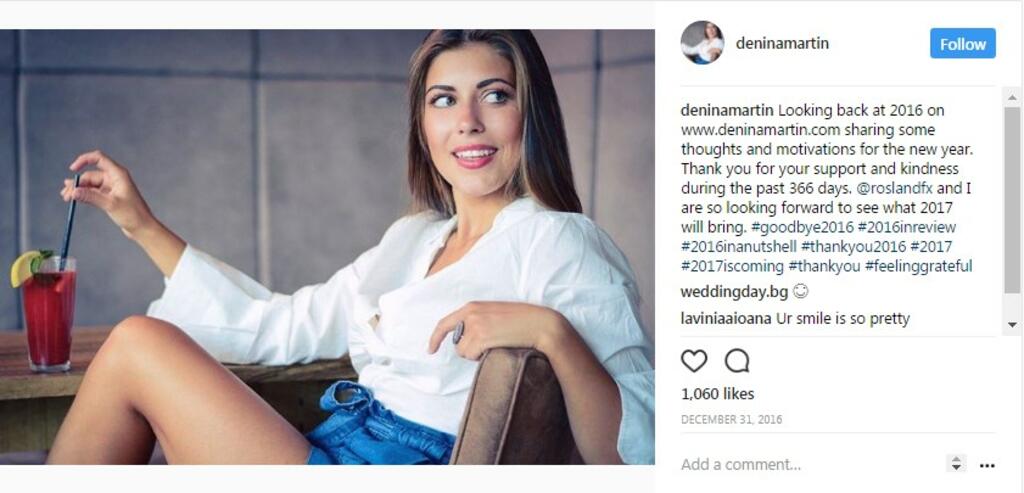Like the post with the heart icon
Viewport: 1024px width, 493px height.
coord(693,360)
